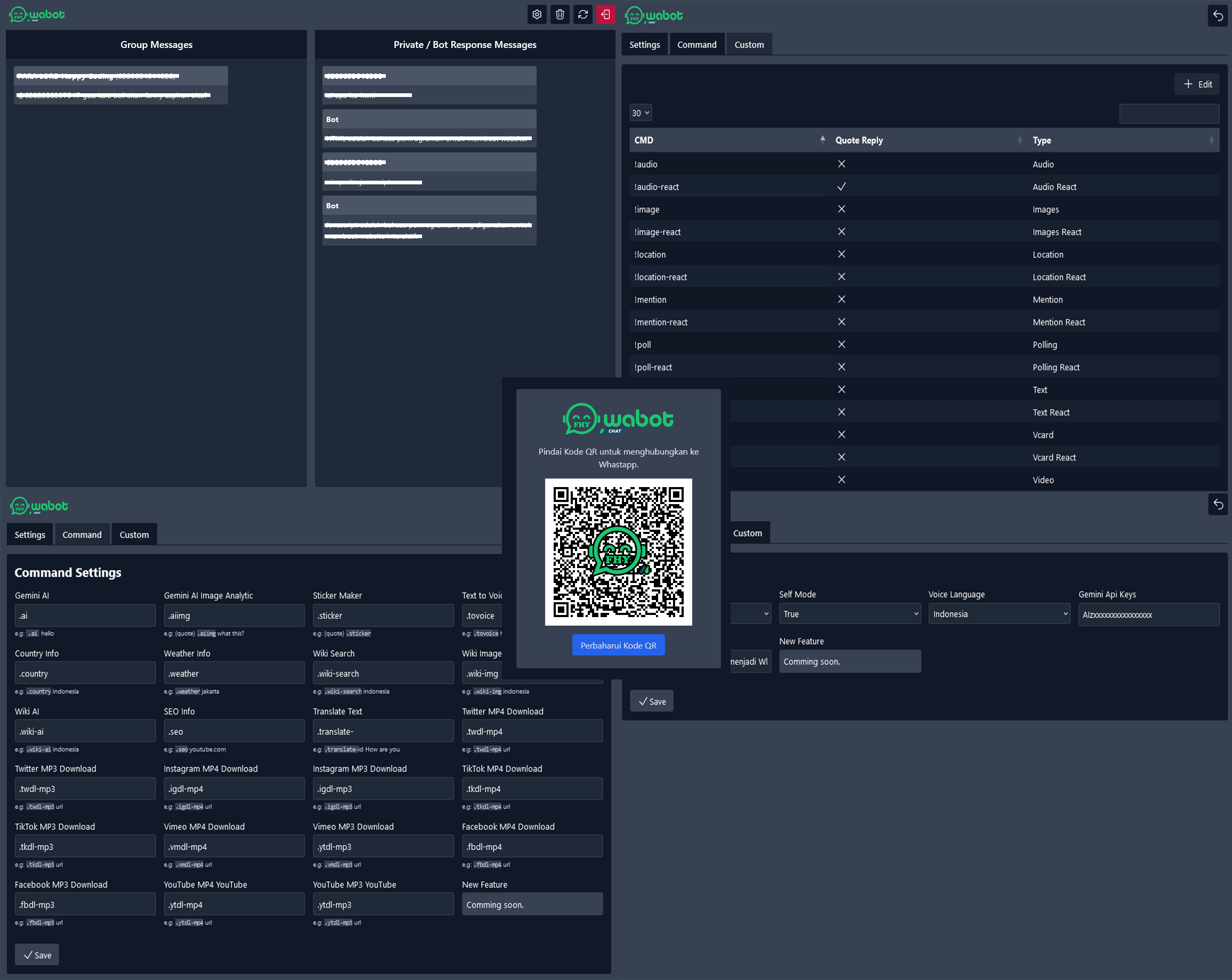Image resolution: width=1232 pixels, height=980 pixels.
Task: Click the X mark in Video row
Action: click(x=841, y=480)
